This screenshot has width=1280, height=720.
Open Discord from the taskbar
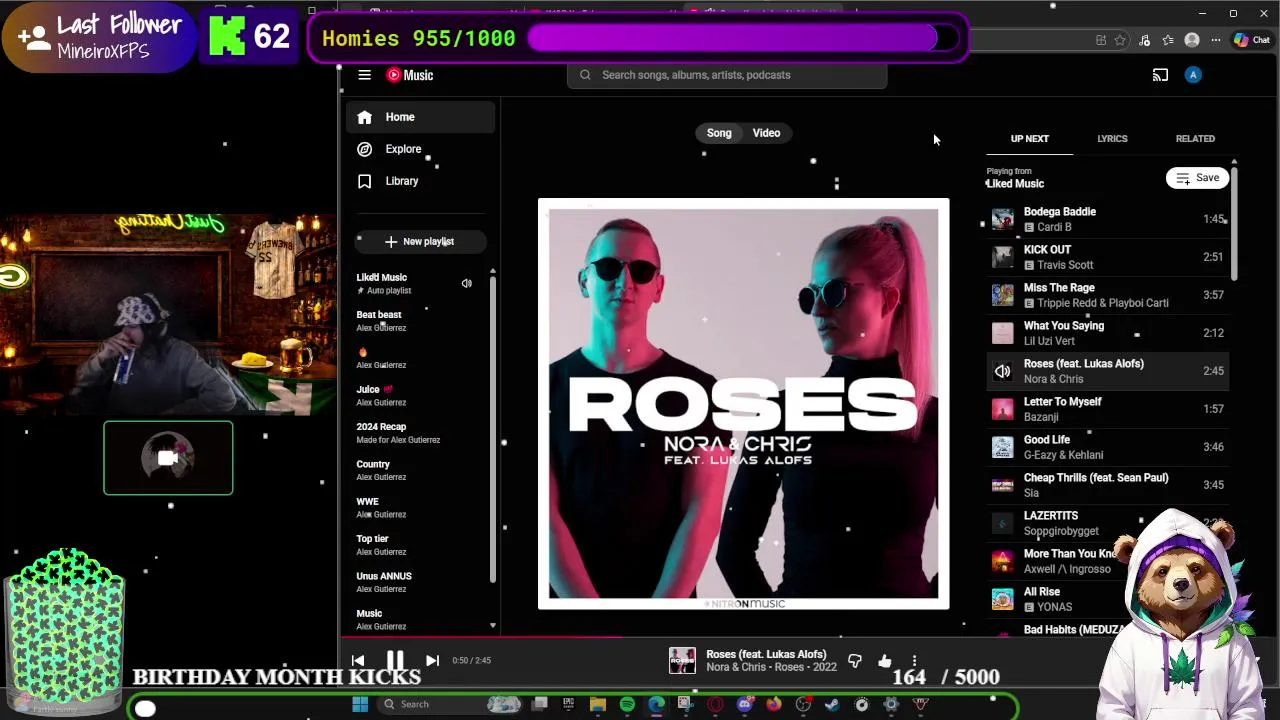(746, 704)
